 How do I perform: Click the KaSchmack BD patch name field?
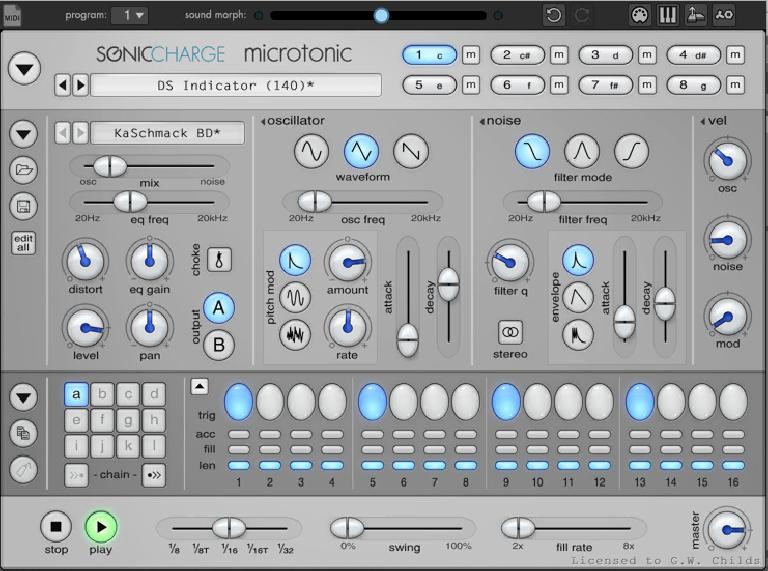[168, 133]
